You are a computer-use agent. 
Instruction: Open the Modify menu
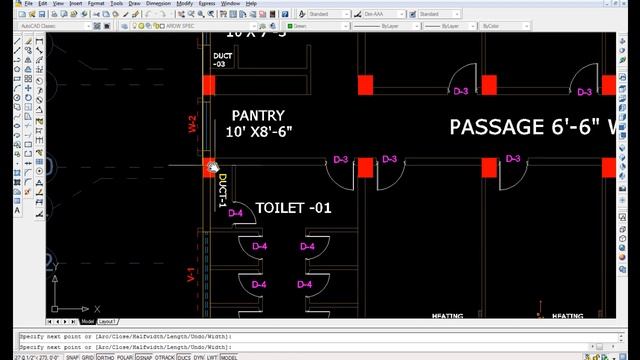click(184, 3)
